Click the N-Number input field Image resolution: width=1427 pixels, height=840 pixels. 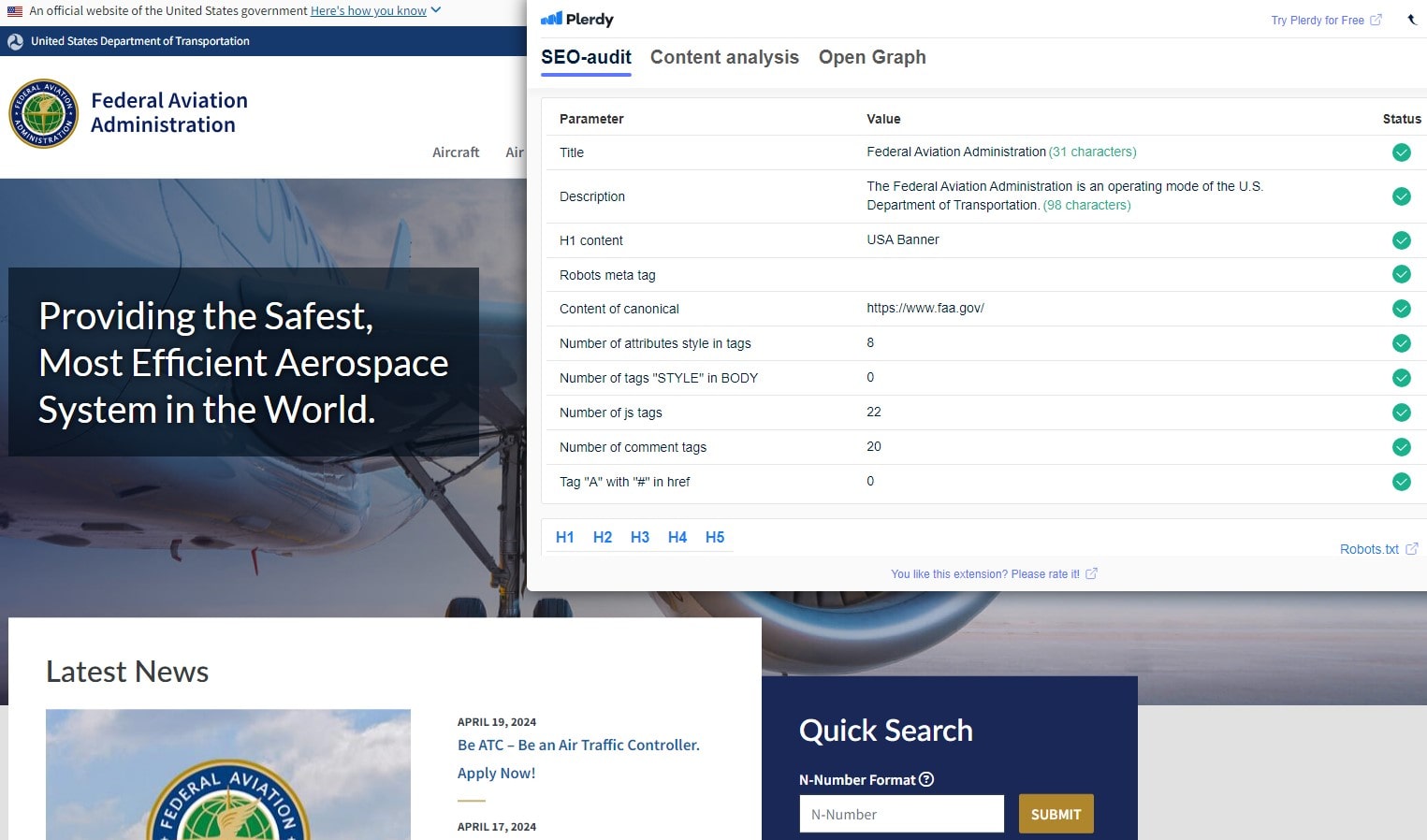point(901,814)
